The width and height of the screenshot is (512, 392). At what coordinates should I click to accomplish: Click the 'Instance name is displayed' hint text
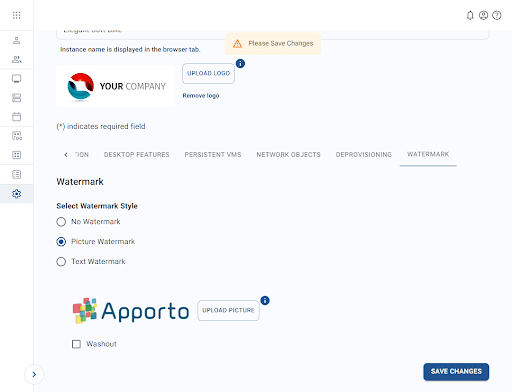pos(130,50)
